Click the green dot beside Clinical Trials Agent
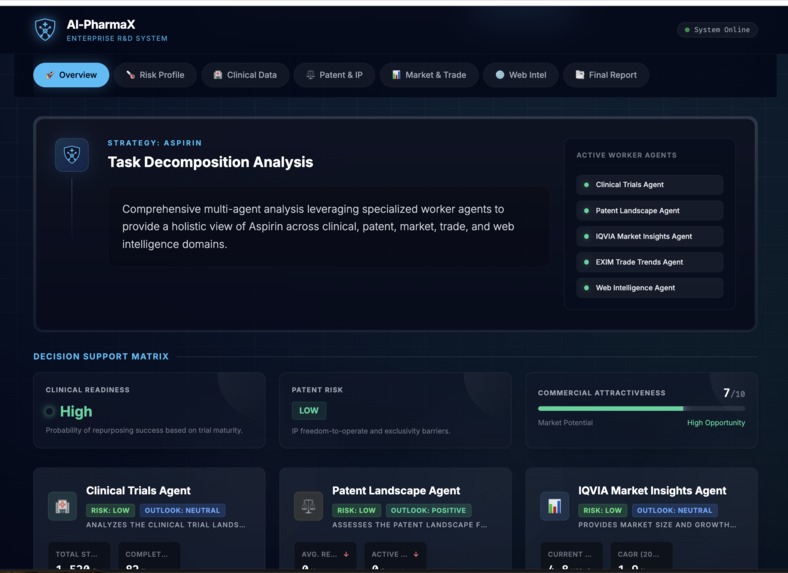This screenshot has width=788, height=573. [x=586, y=185]
